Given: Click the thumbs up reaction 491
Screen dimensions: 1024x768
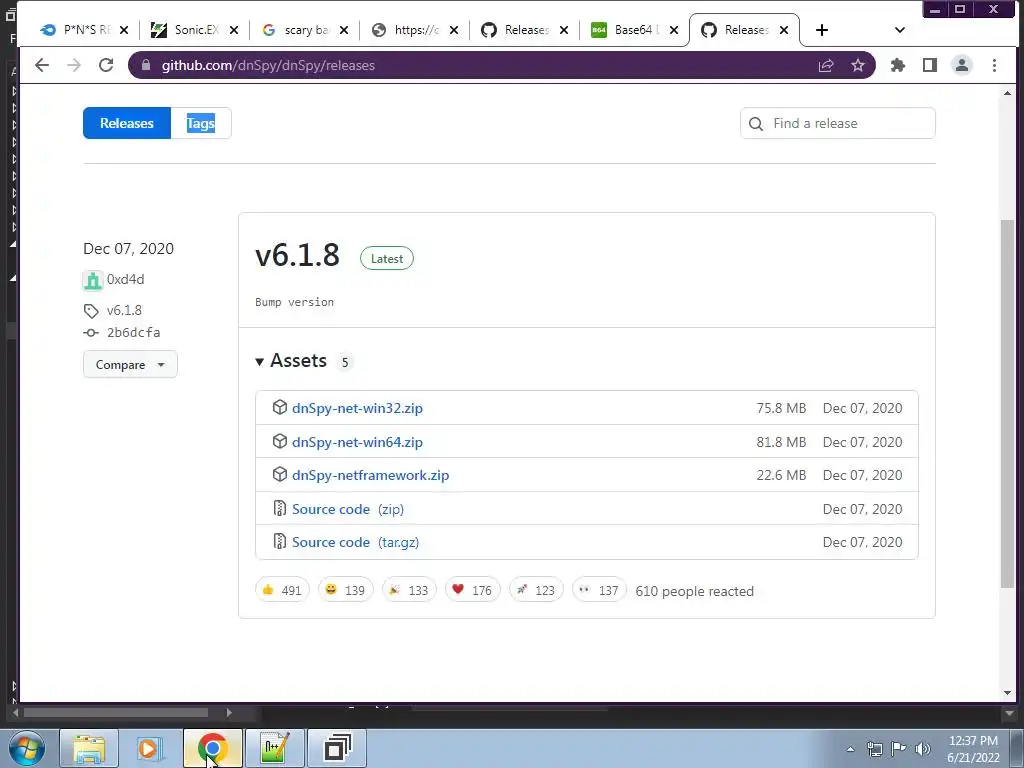Looking at the screenshot, I should [x=281, y=590].
